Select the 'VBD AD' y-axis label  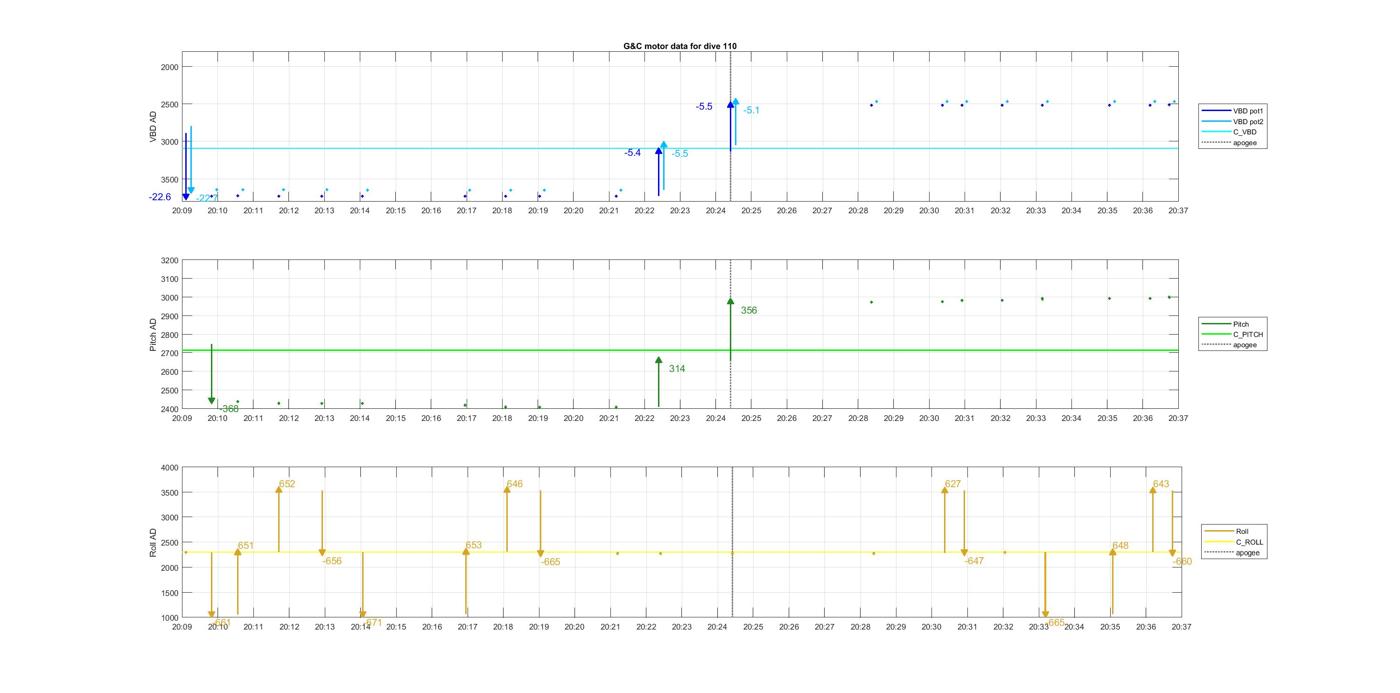click(154, 127)
